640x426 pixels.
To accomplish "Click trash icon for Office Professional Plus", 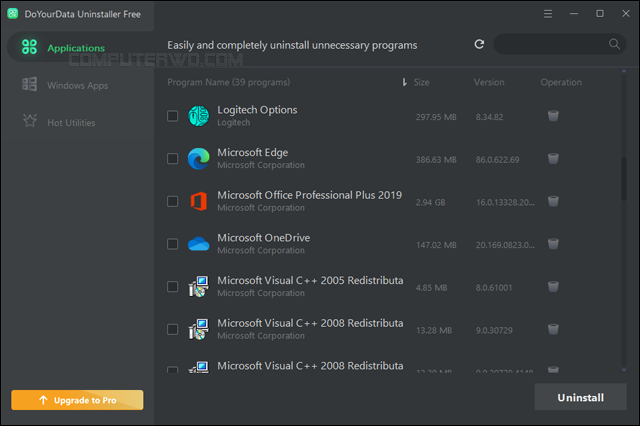I will point(553,201).
